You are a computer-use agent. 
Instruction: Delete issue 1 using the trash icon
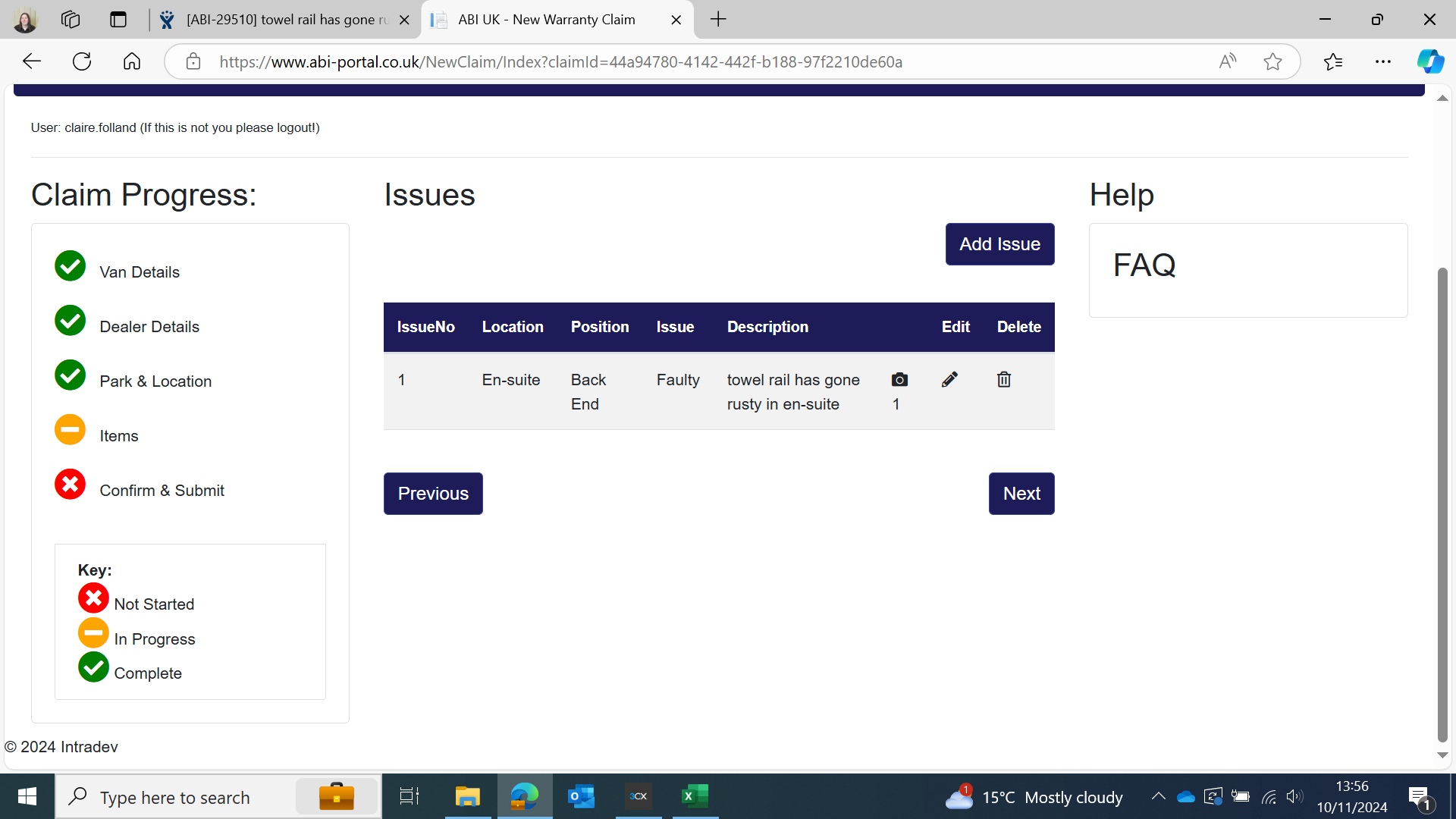(x=1003, y=379)
